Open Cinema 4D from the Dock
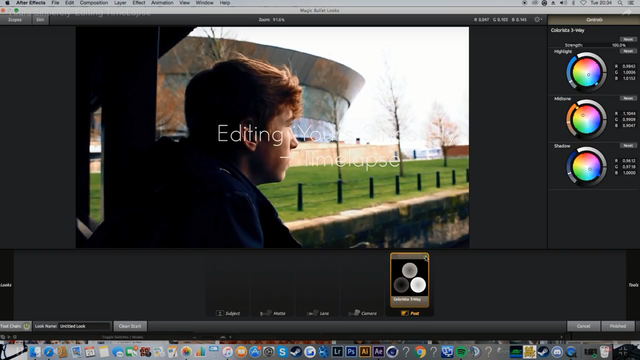Image resolution: width=640 pixels, height=360 pixels. click(x=392, y=351)
